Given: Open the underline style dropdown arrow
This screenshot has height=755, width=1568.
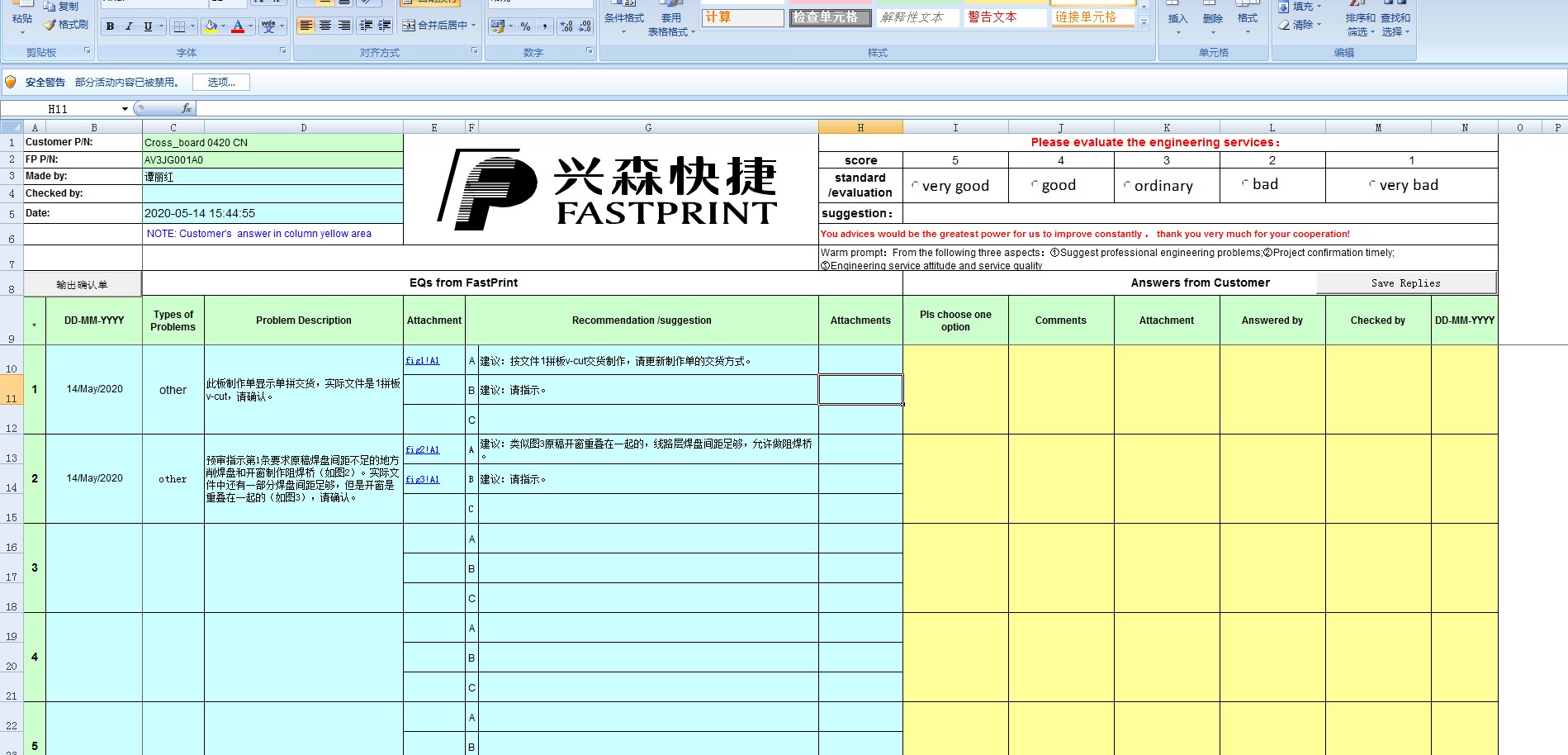Looking at the screenshot, I should click(161, 26).
